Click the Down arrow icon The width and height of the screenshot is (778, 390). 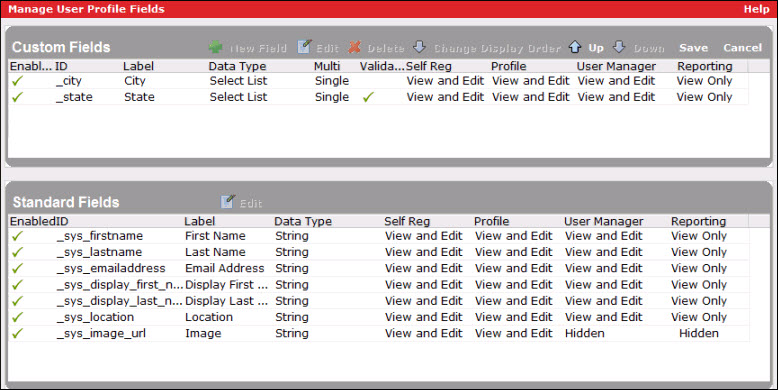[619, 47]
